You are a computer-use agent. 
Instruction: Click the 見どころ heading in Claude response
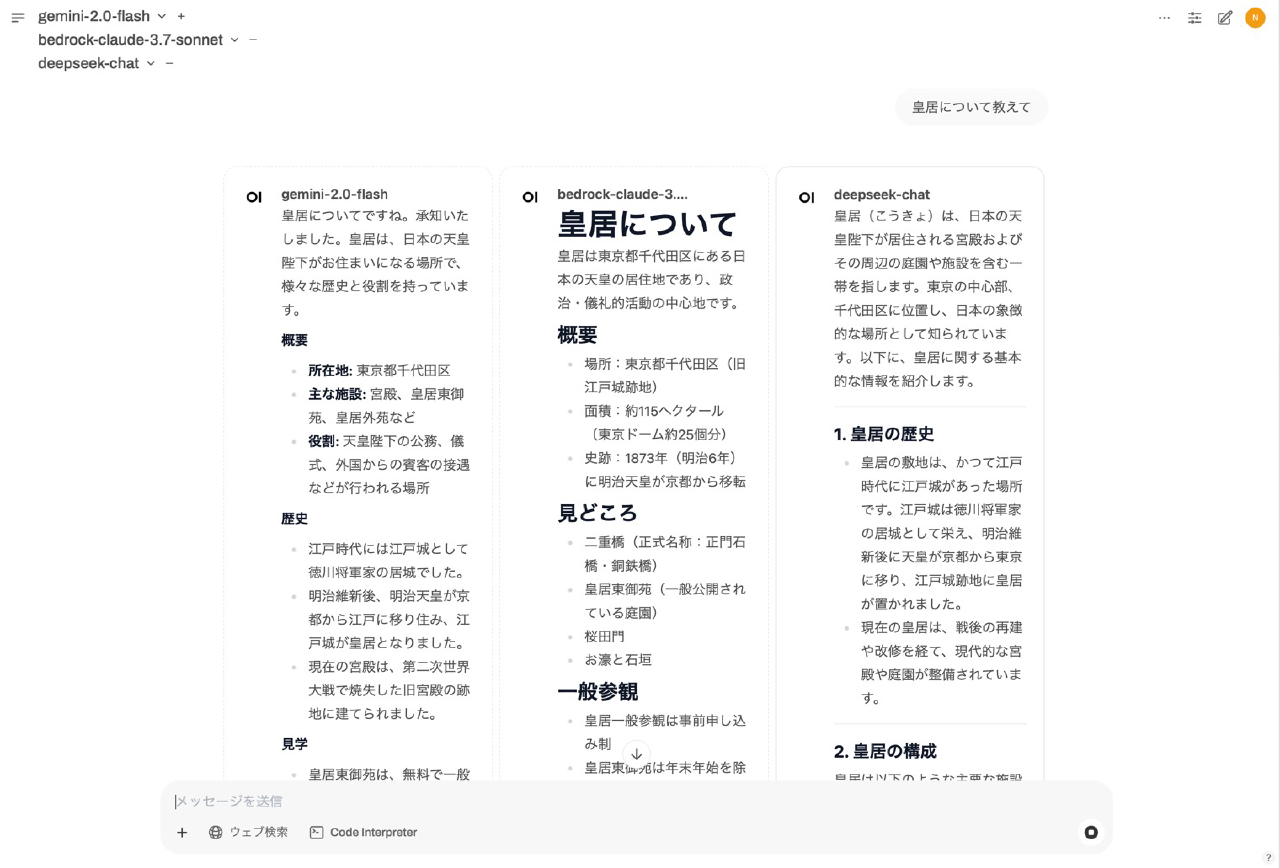click(x=597, y=513)
